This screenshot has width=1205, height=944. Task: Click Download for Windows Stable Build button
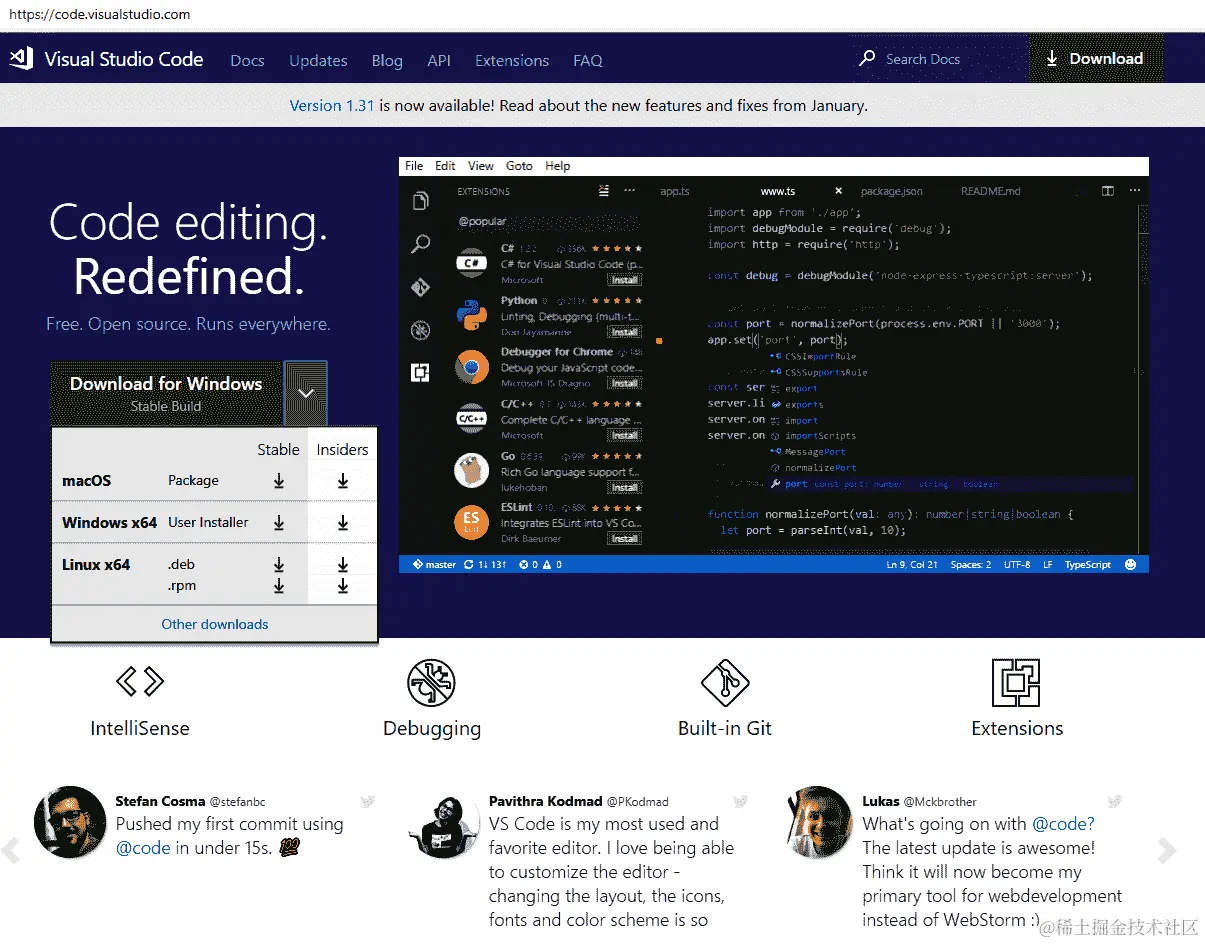point(166,393)
